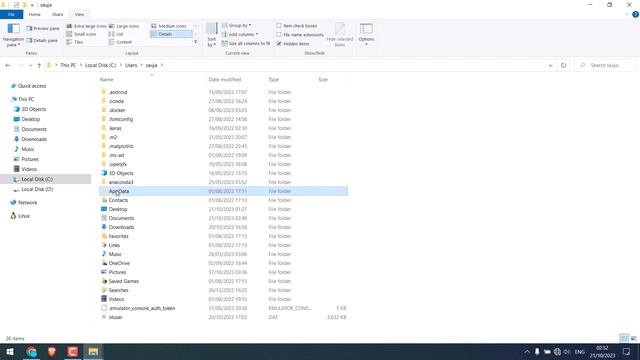The height and width of the screenshot is (360, 640).
Task: Switch to Extra large icons layout
Action: point(86,26)
